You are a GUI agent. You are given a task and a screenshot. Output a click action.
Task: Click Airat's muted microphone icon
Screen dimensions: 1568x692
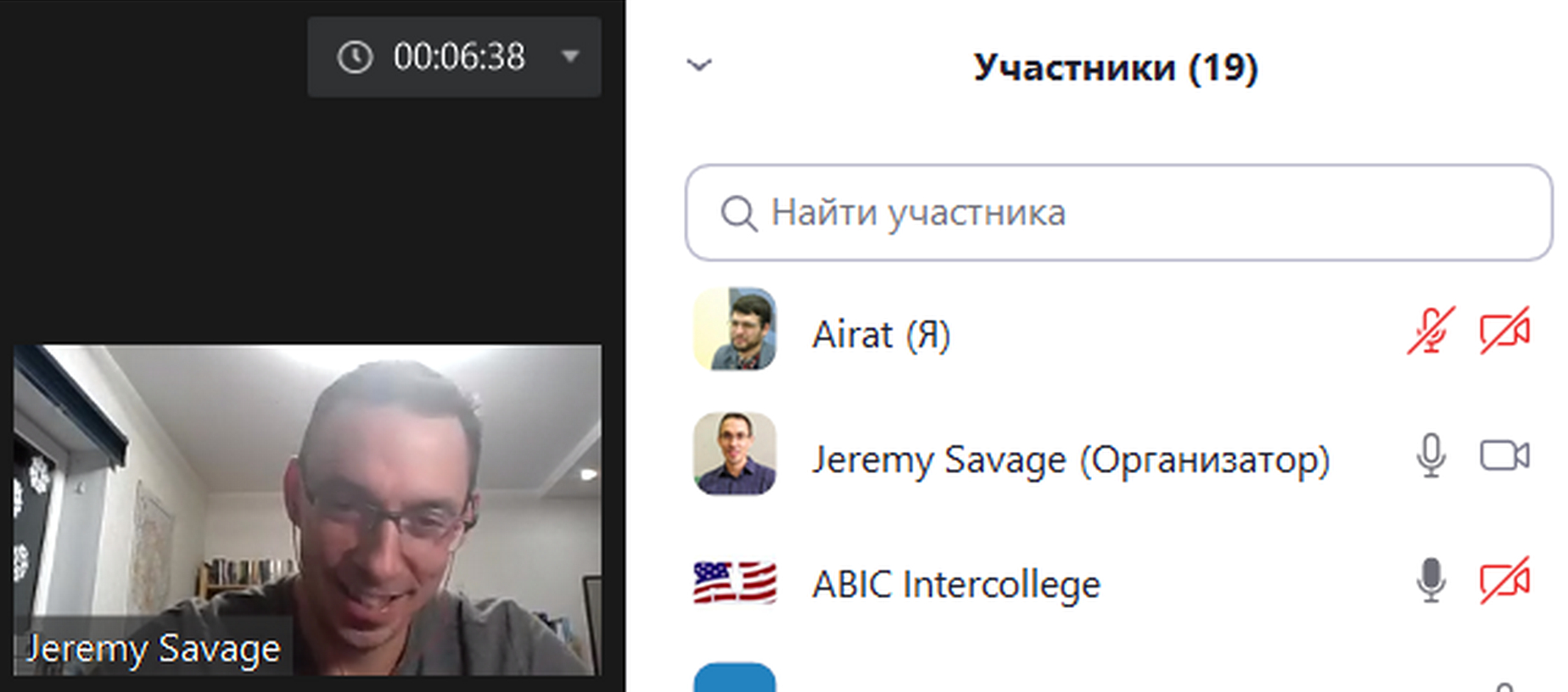click(1431, 331)
